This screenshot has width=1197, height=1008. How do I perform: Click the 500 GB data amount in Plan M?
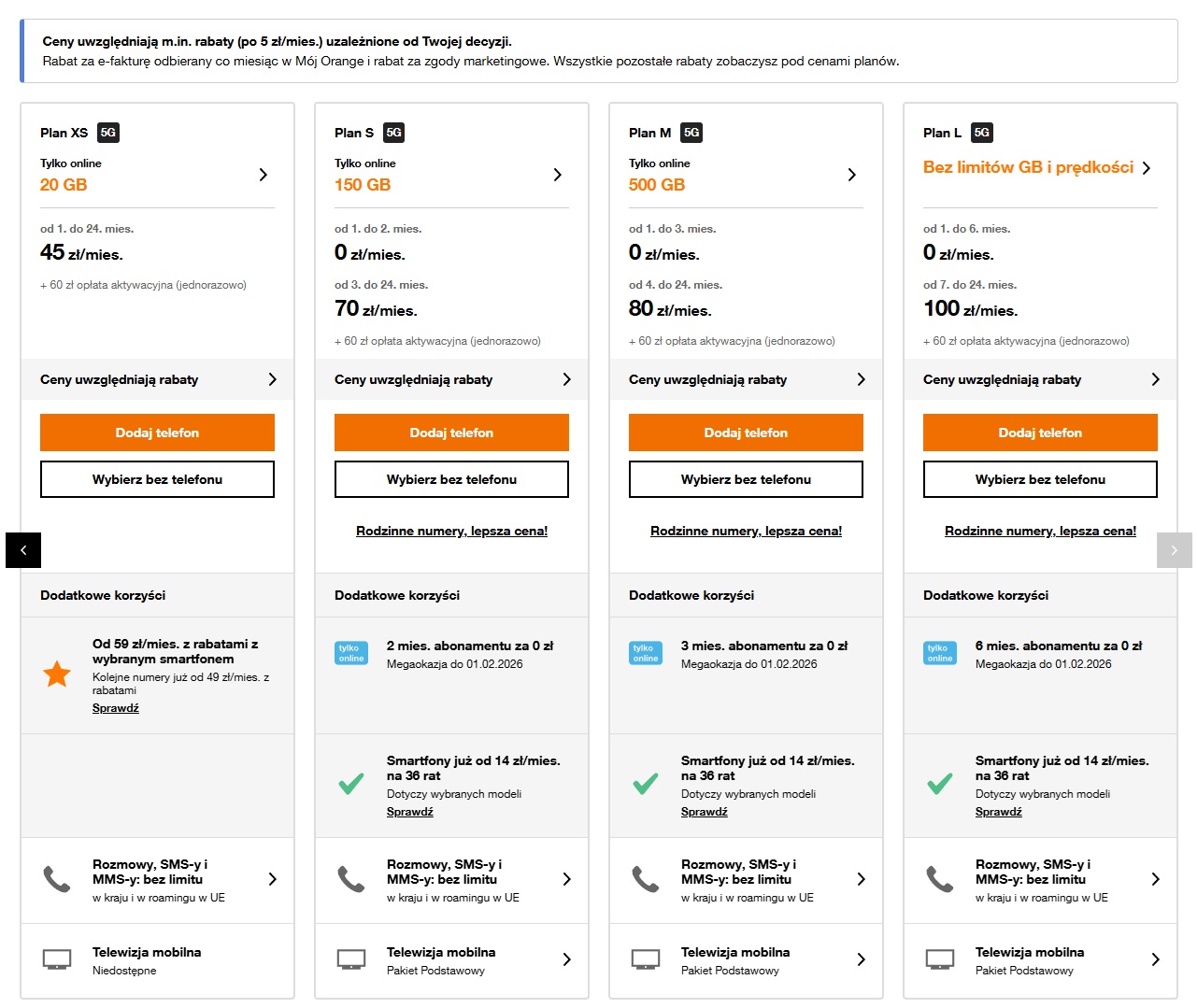coord(657,185)
